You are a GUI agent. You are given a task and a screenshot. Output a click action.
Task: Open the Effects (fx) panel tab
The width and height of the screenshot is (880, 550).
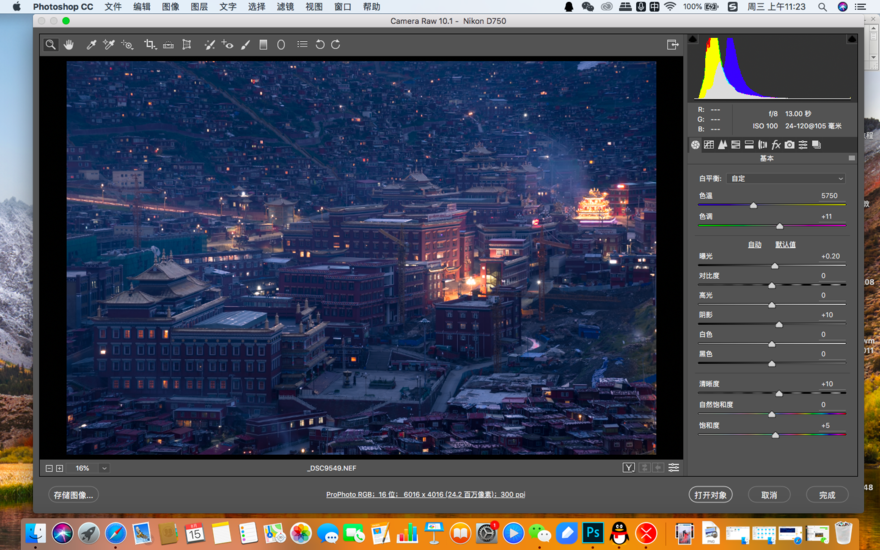point(776,145)
